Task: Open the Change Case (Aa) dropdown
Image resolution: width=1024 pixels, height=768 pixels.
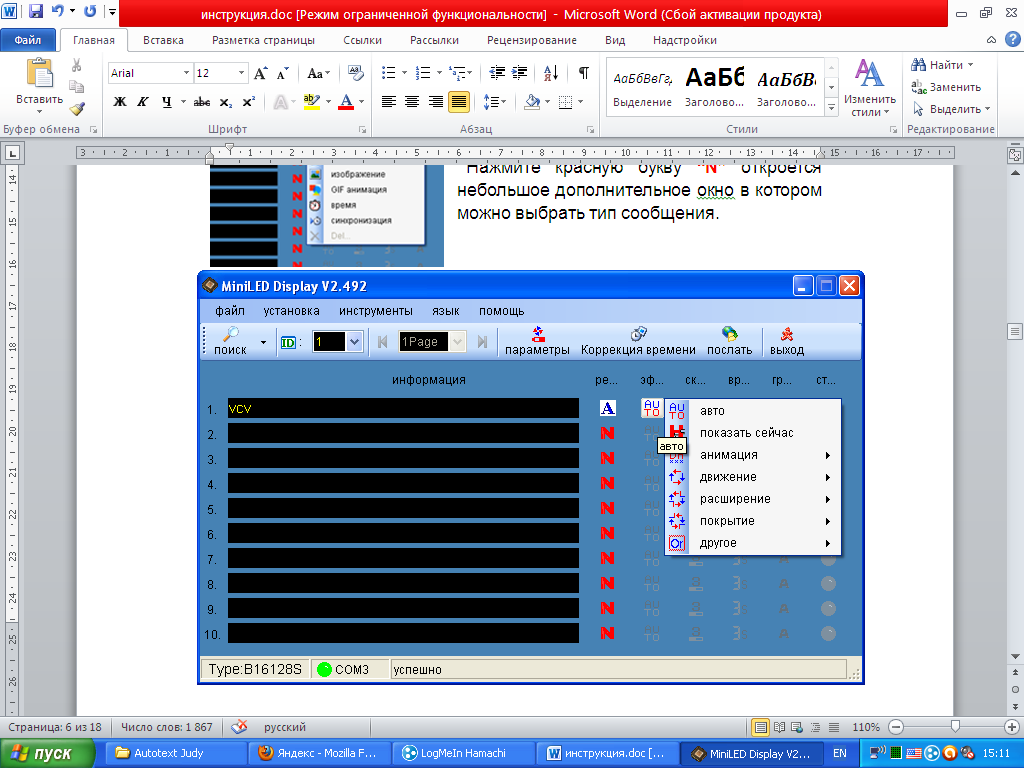Action: 319,73
